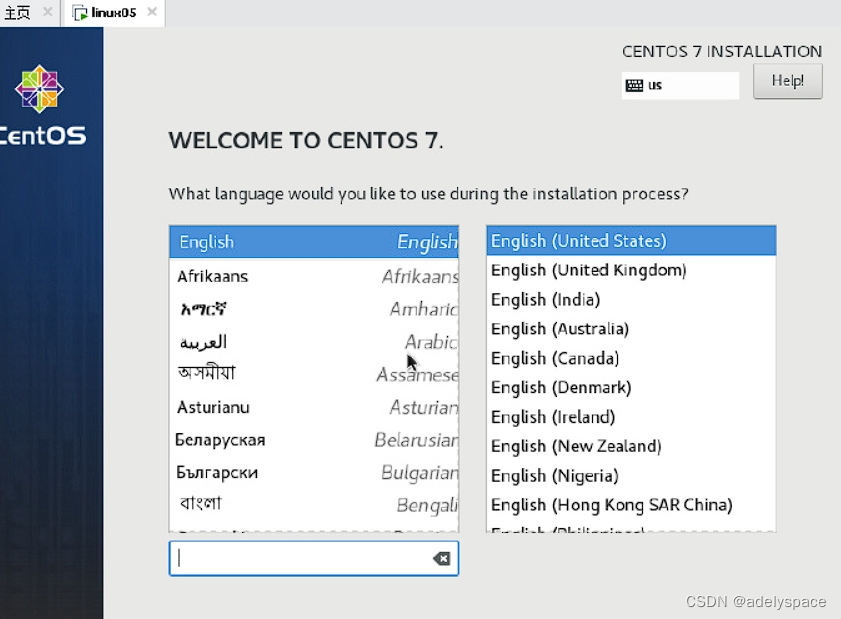Choose English (Denmark) locale

coord(631,388)
